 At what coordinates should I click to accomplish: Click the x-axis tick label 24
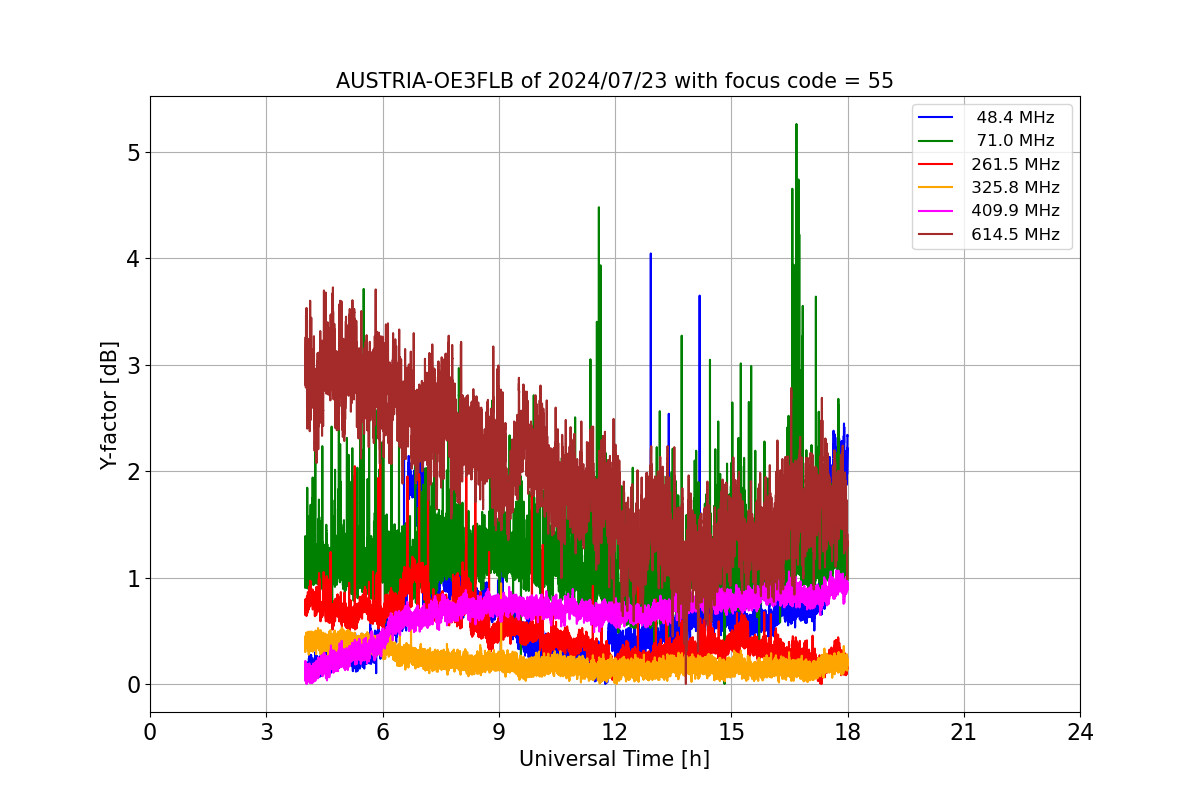click(1080, 732)
